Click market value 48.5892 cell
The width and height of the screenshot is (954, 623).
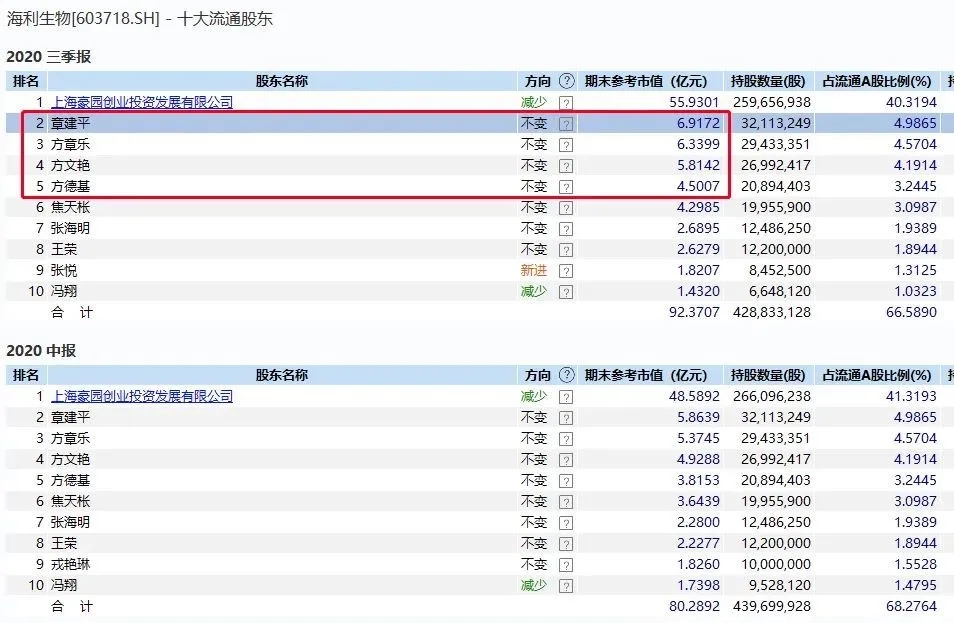(x=694, y=396)
